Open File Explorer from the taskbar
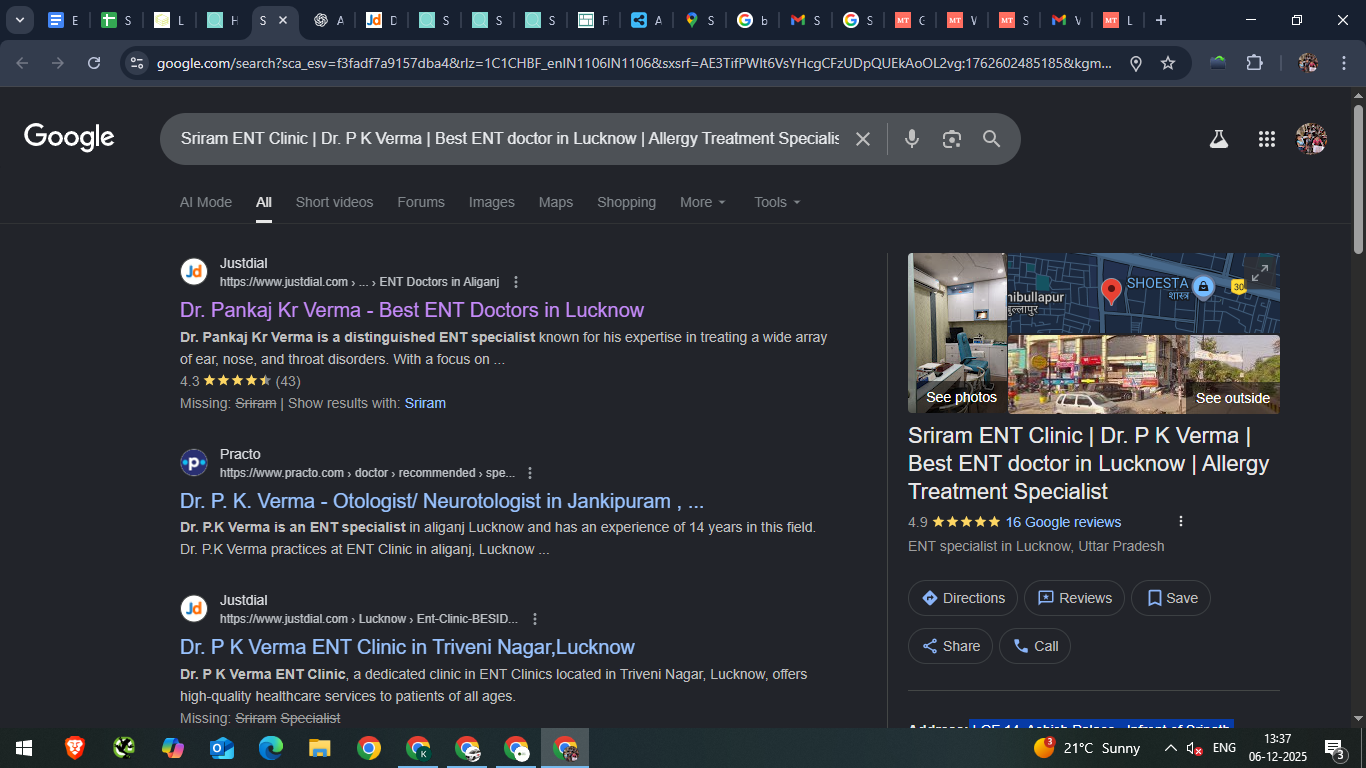 click(319, 748)
